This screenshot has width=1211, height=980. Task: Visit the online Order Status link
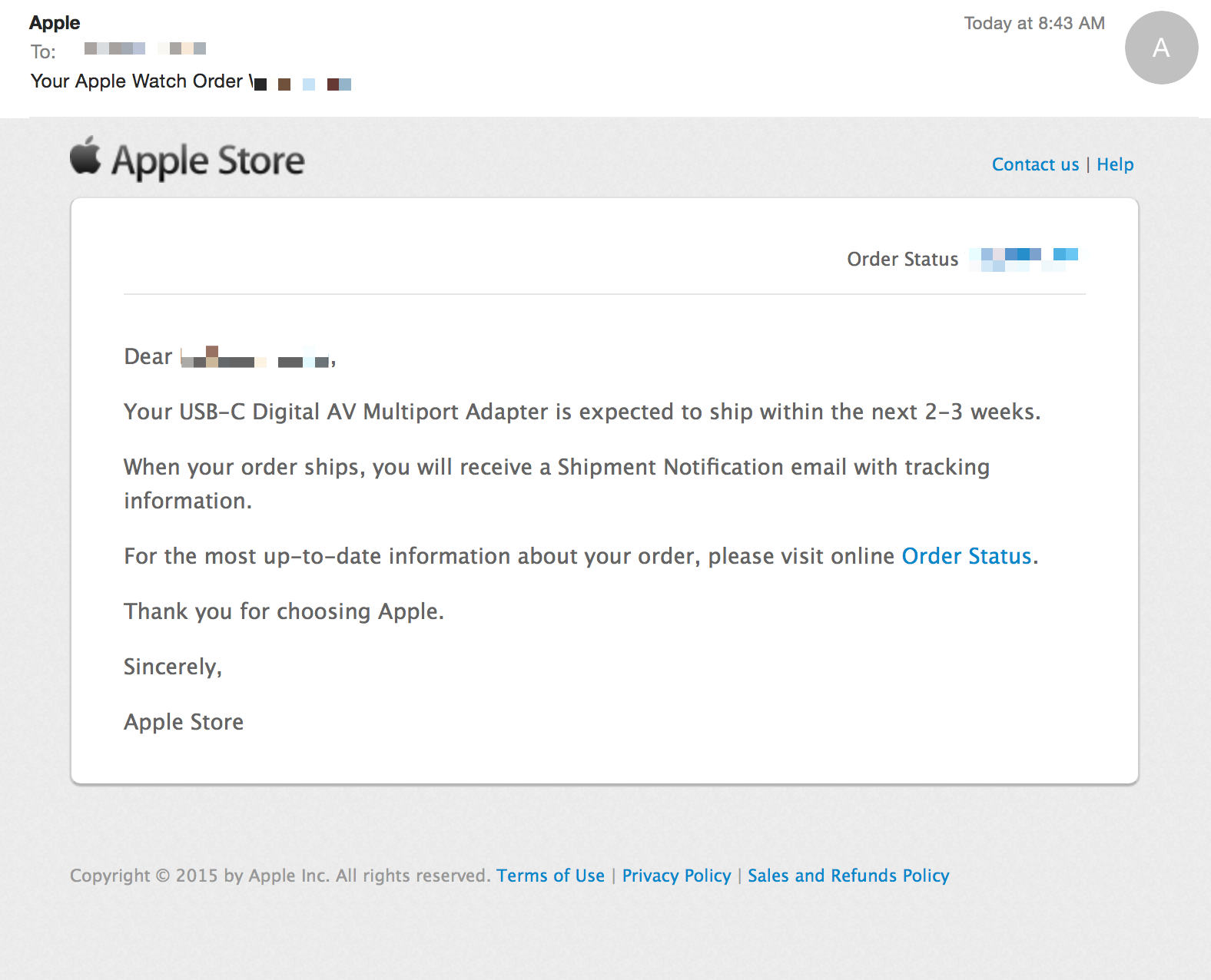click(x=966, y=556)
